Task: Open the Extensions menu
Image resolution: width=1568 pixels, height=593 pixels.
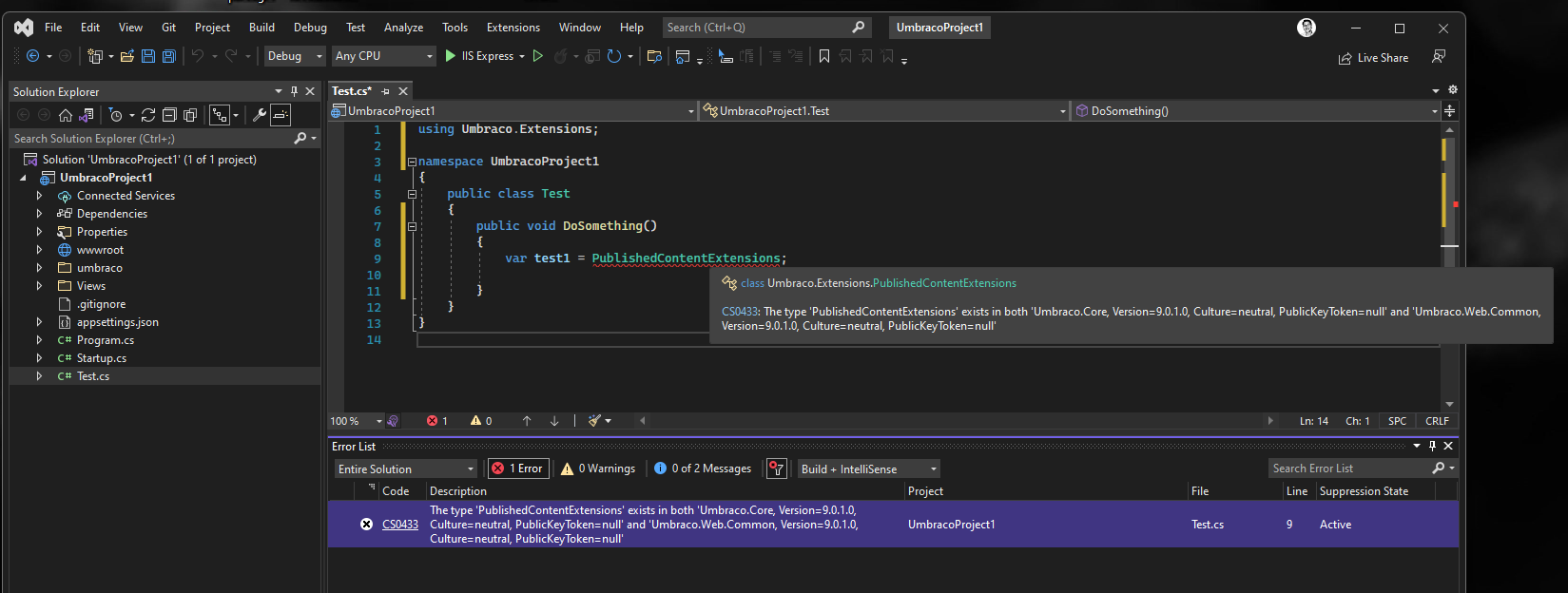Action: 513,28
